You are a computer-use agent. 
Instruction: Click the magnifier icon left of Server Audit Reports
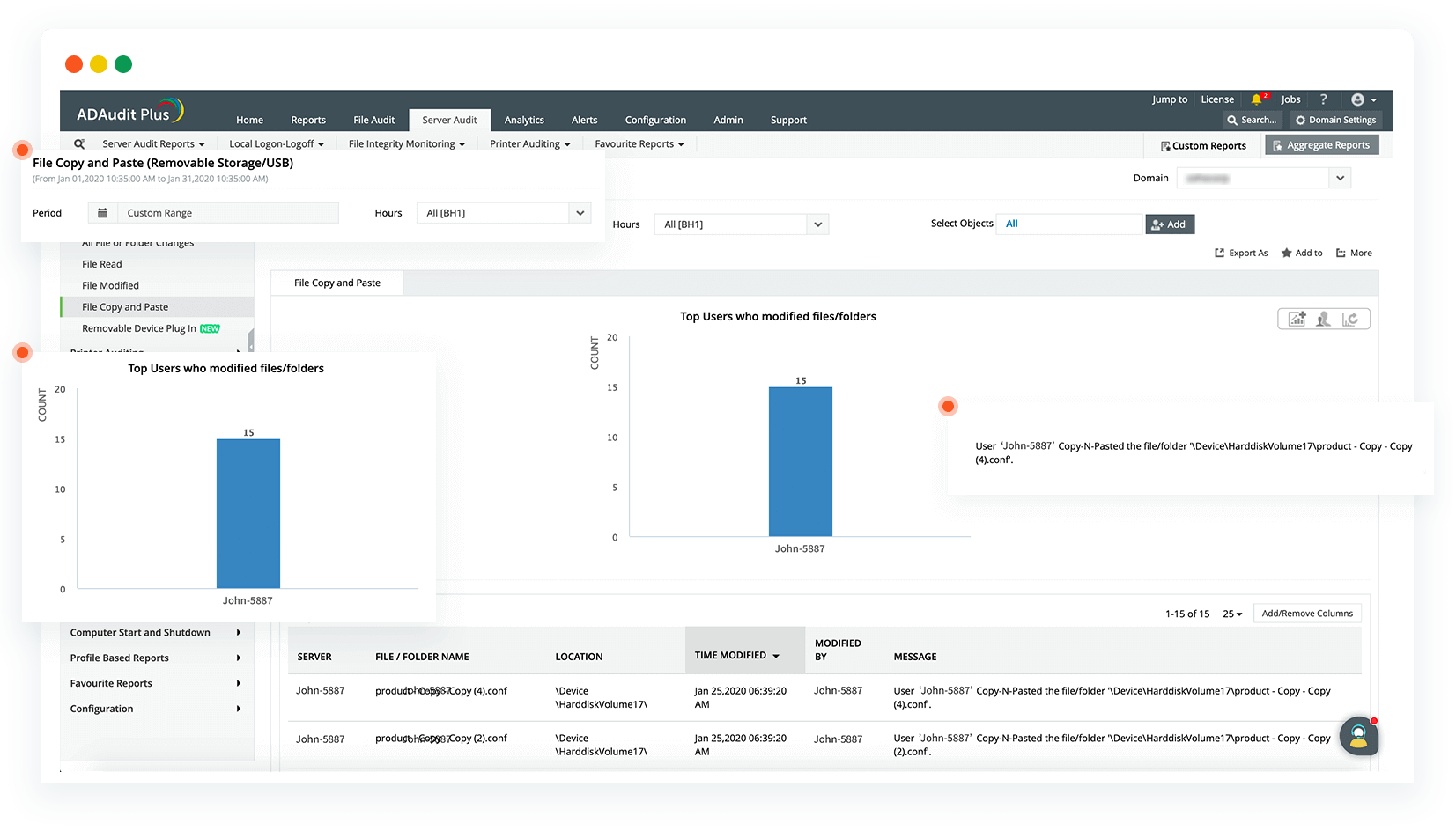(x=79, y=143)
